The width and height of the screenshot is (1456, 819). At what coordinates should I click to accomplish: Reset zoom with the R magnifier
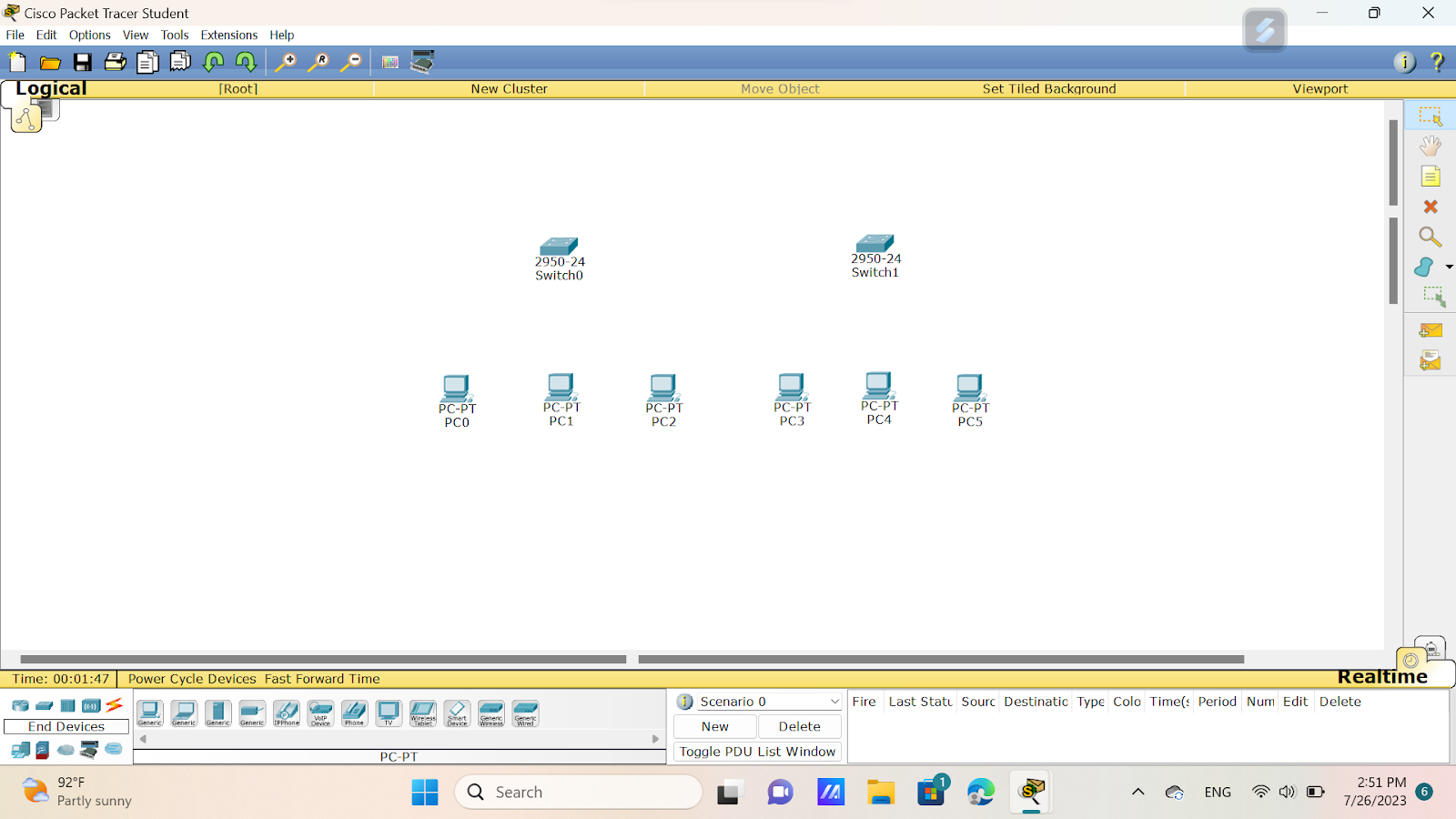(x=318, y=62)
